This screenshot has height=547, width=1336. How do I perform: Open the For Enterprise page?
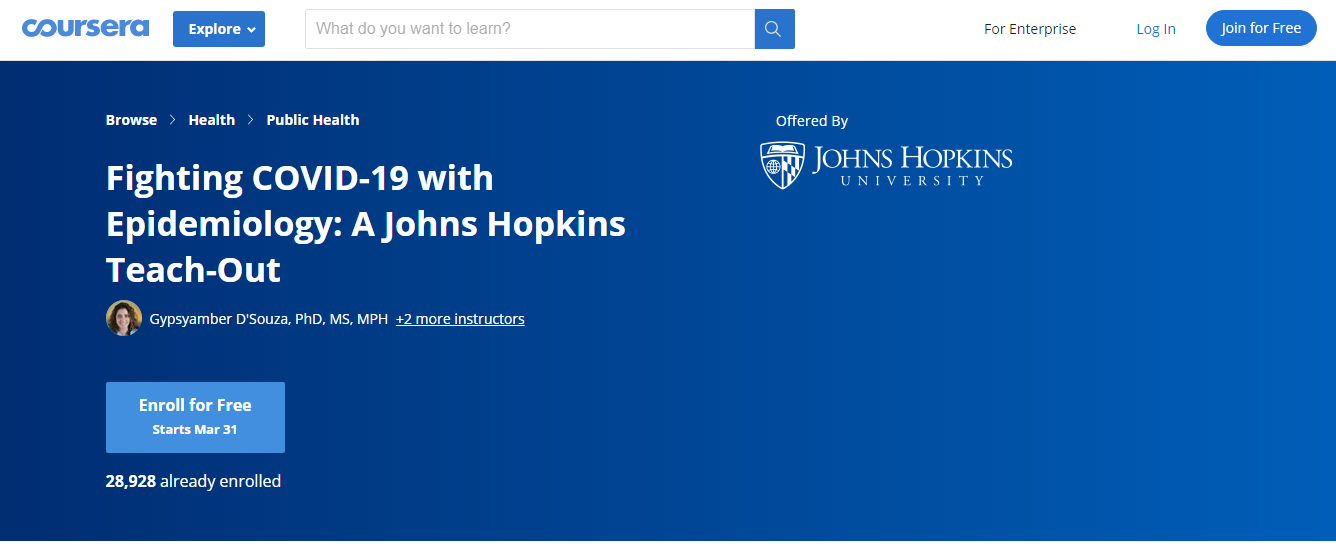tap(1029, 29)
